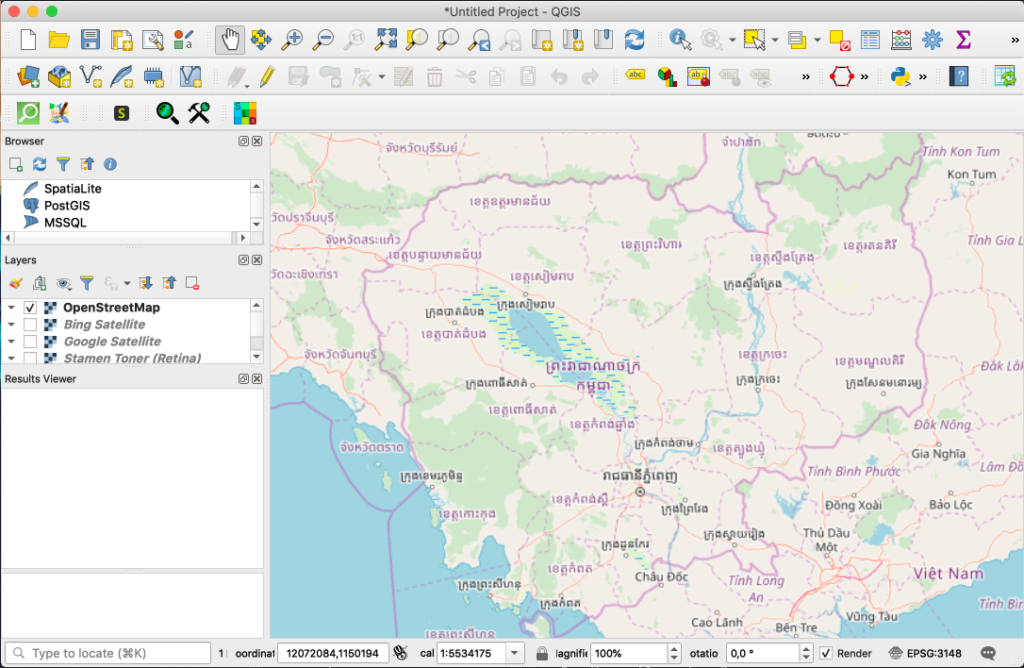Viewport: 1024px width, 668px height.
Task: Expand the Stamen Toner layer tree arrow
Action: [x=11, y=358]
